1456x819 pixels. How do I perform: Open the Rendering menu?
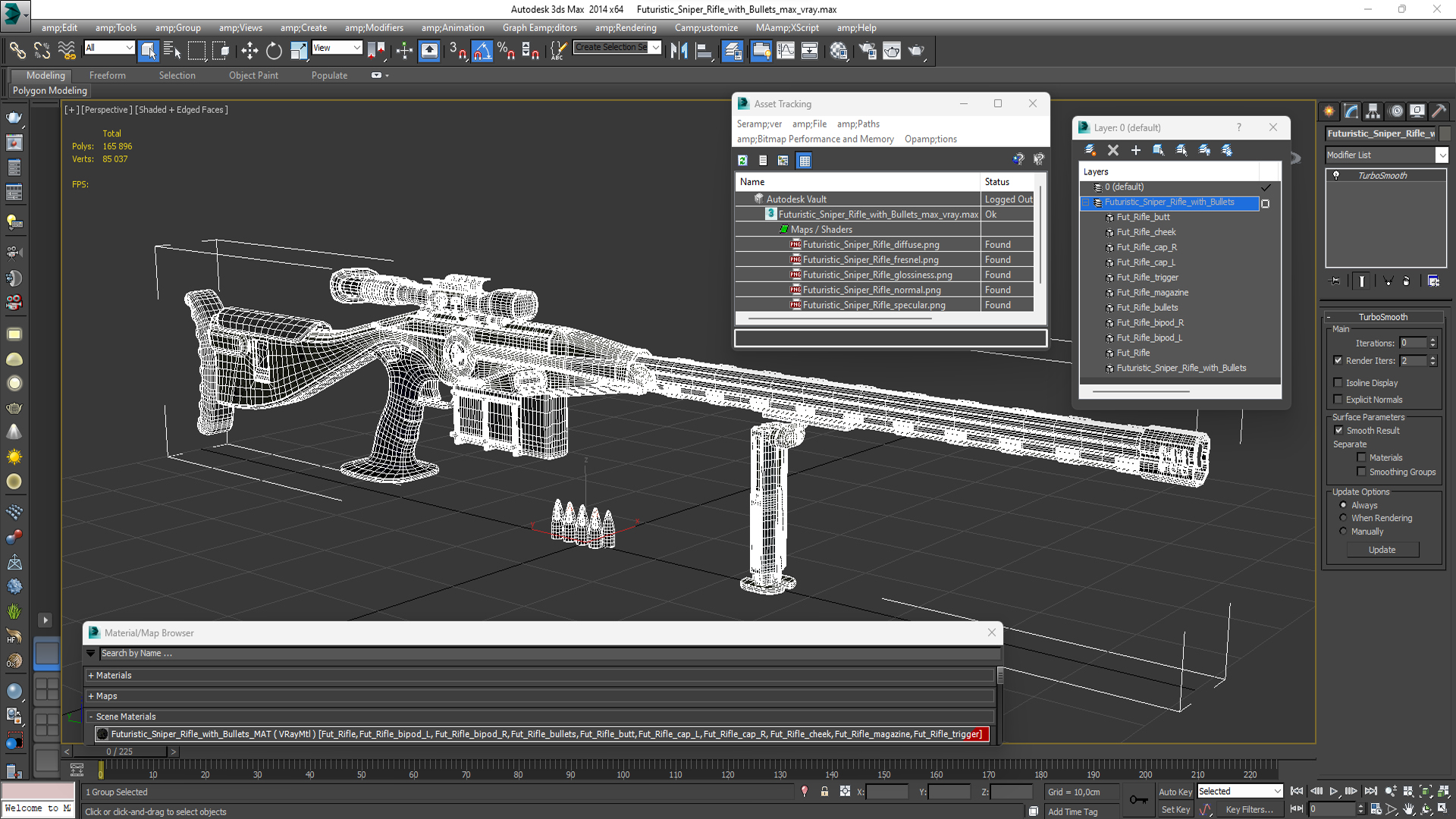pos(626,28)
